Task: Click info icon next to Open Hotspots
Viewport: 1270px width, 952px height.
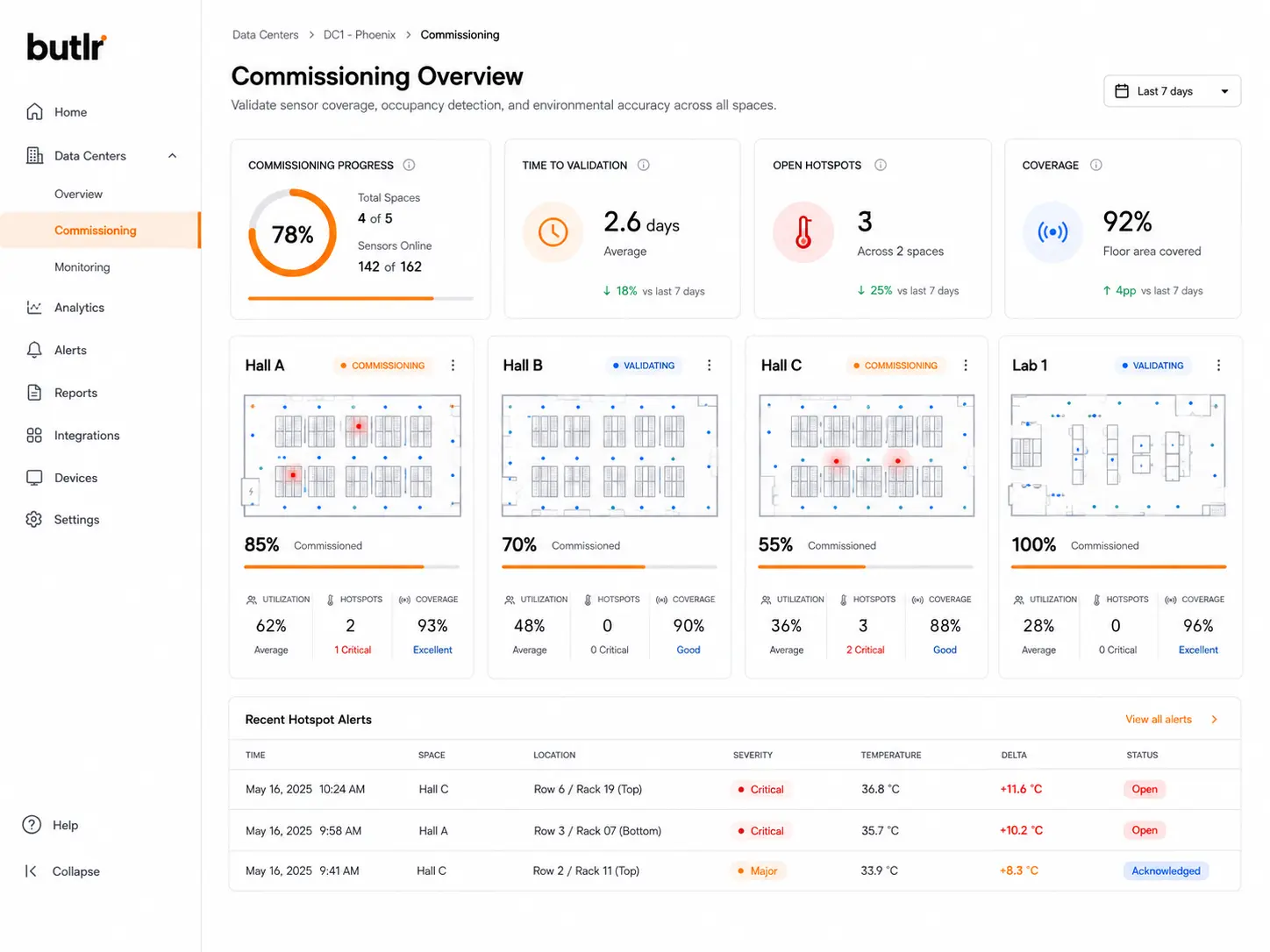Action: [x=881, y=165]
